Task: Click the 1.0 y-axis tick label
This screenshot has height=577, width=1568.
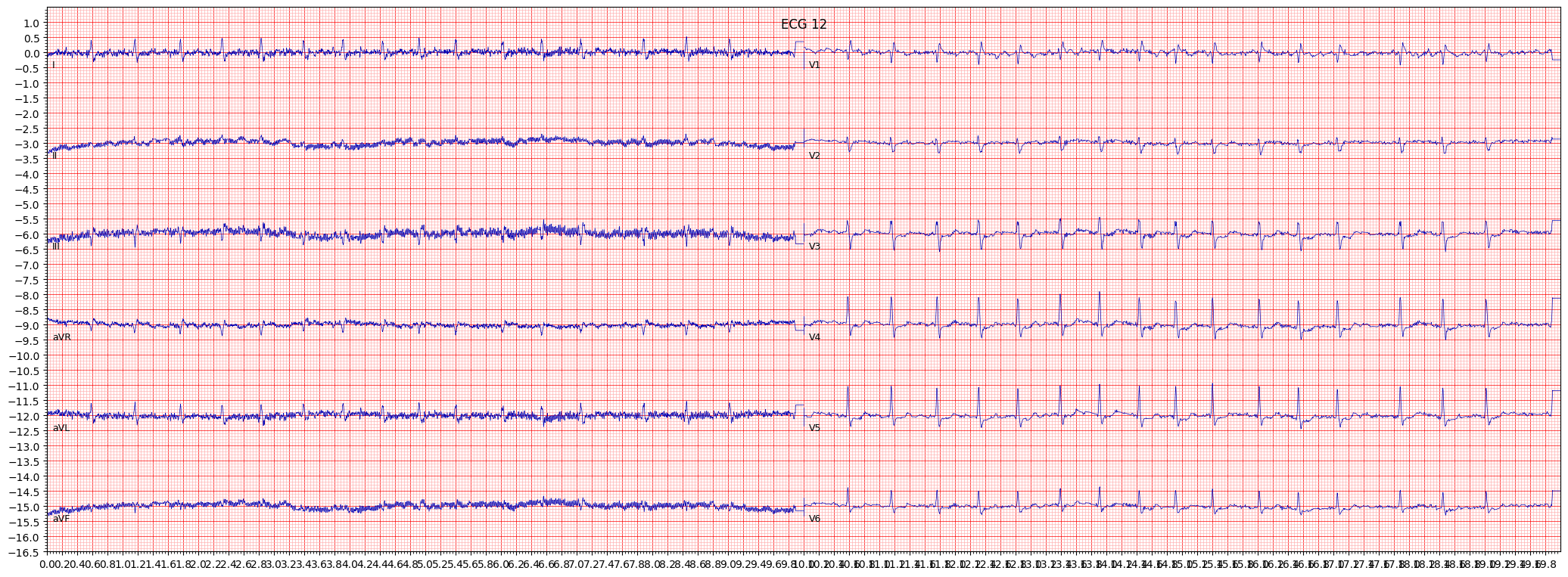Action: [x=31, y=23]
